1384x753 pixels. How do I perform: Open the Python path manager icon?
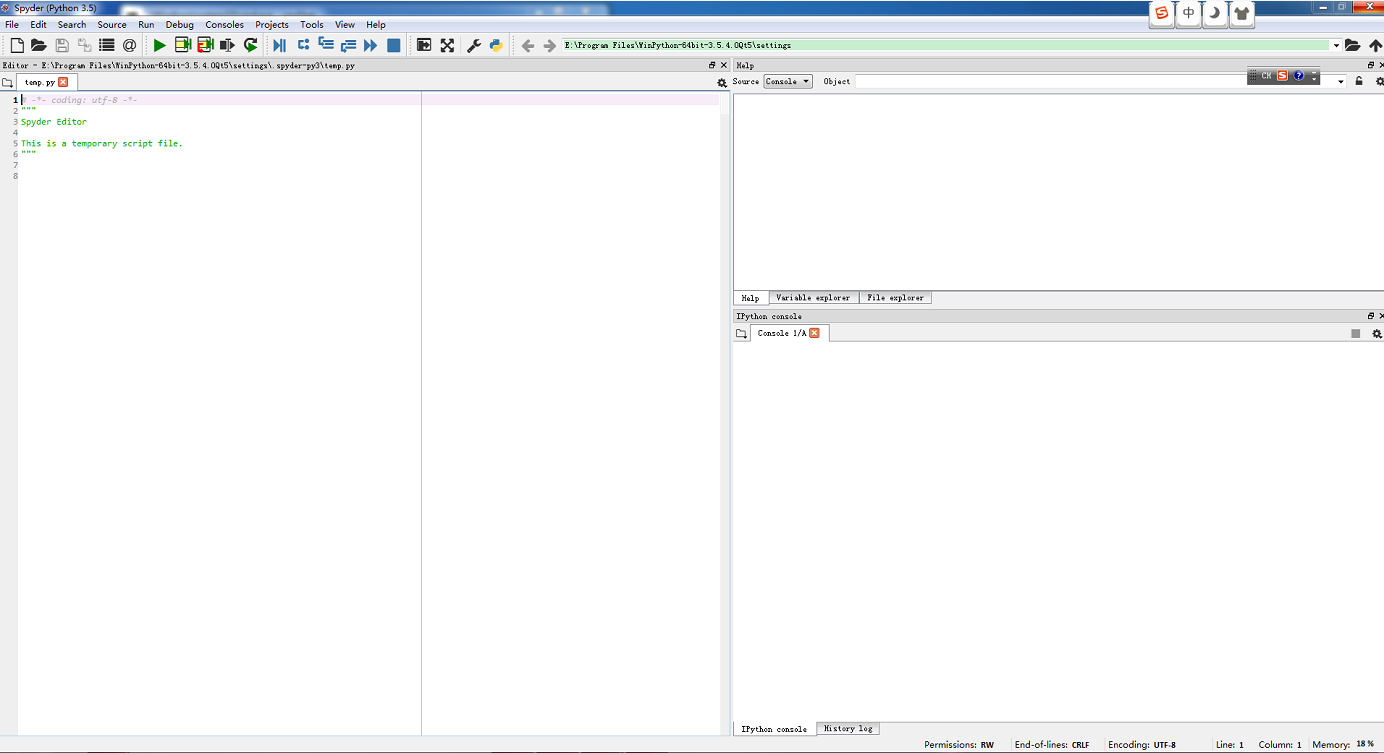496,45
